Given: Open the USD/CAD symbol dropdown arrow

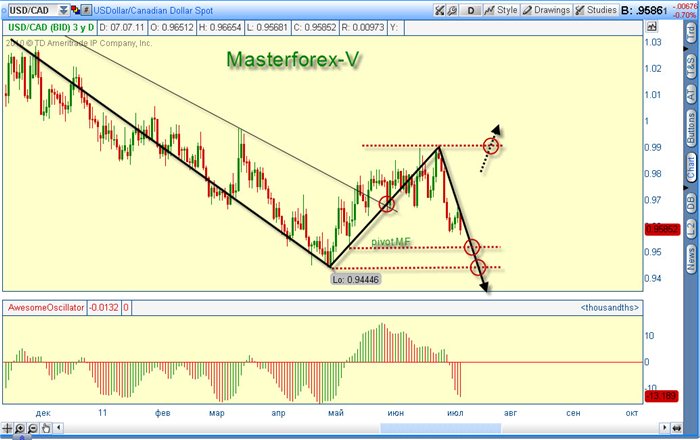Looking at the screenshot, I should pos(64,10).
